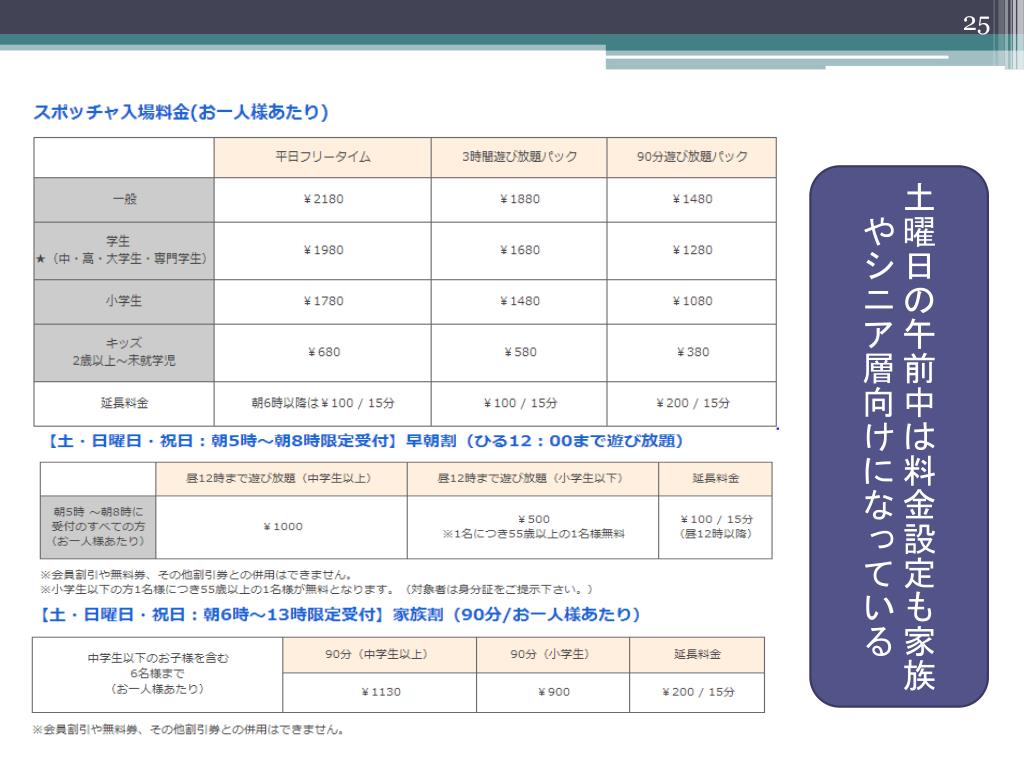1024x768 pixels.
Task: Click the bottom 会員割引や無料券 note under 家族割 table
Action: pos(189,729)
